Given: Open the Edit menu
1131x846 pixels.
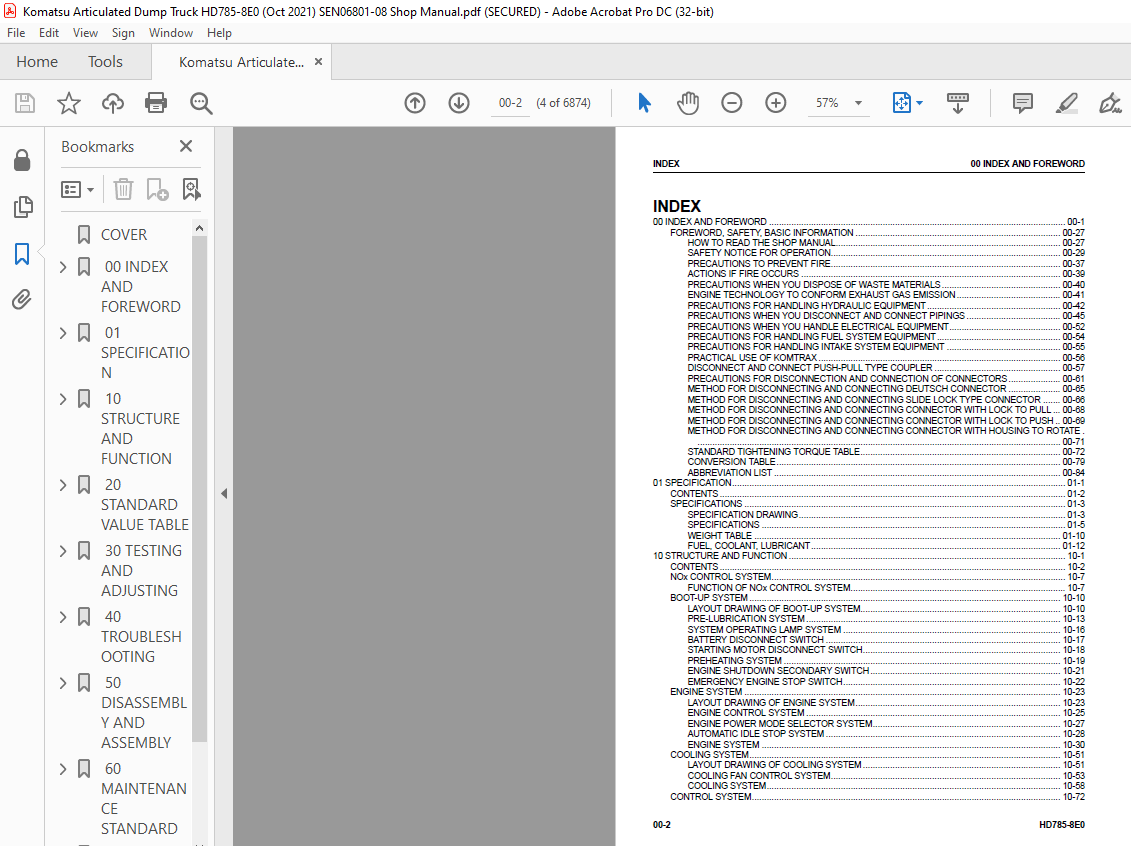Looking at the screenshot, I should [49, 32].
